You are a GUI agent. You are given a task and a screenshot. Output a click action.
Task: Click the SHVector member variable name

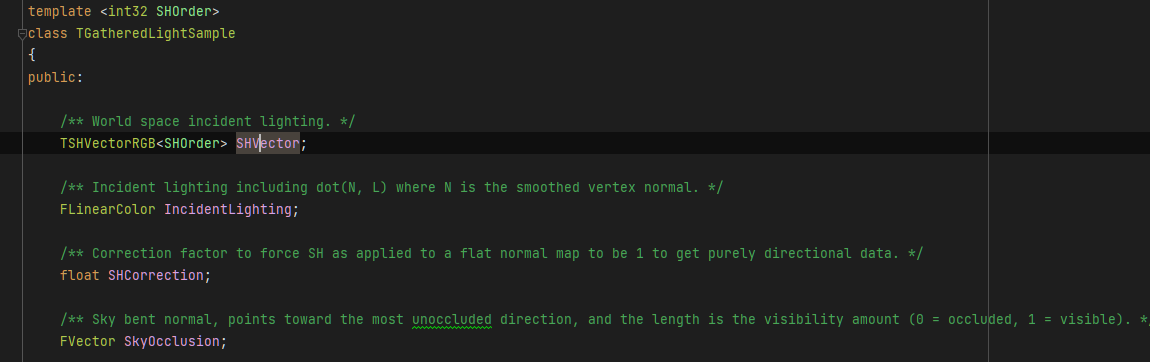pyautogui.click(x=268, y=144)
